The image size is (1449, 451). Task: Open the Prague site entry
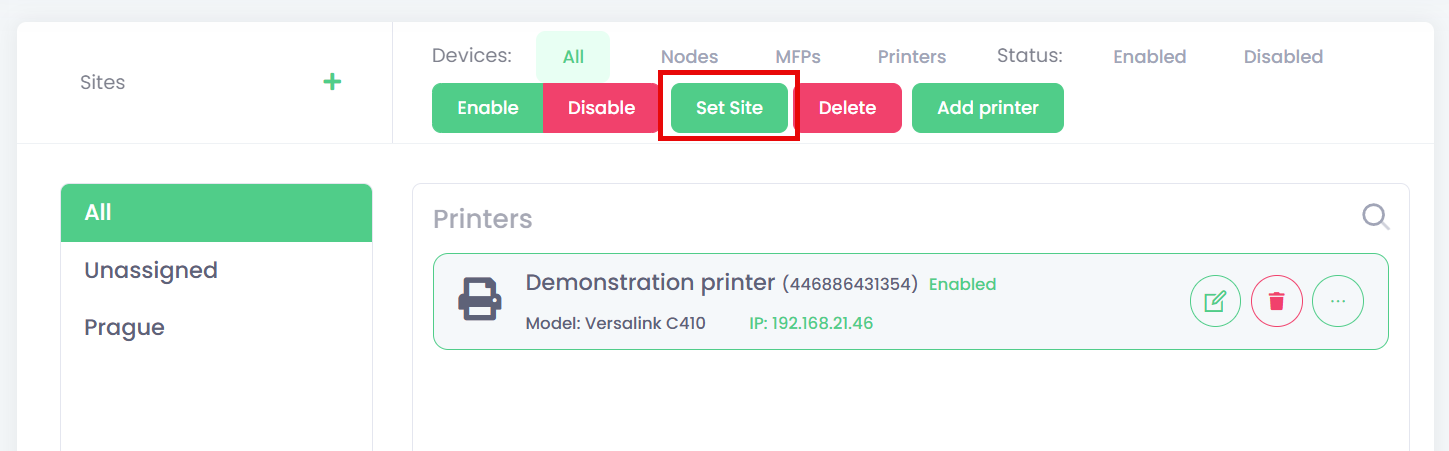tap(124, 327)
